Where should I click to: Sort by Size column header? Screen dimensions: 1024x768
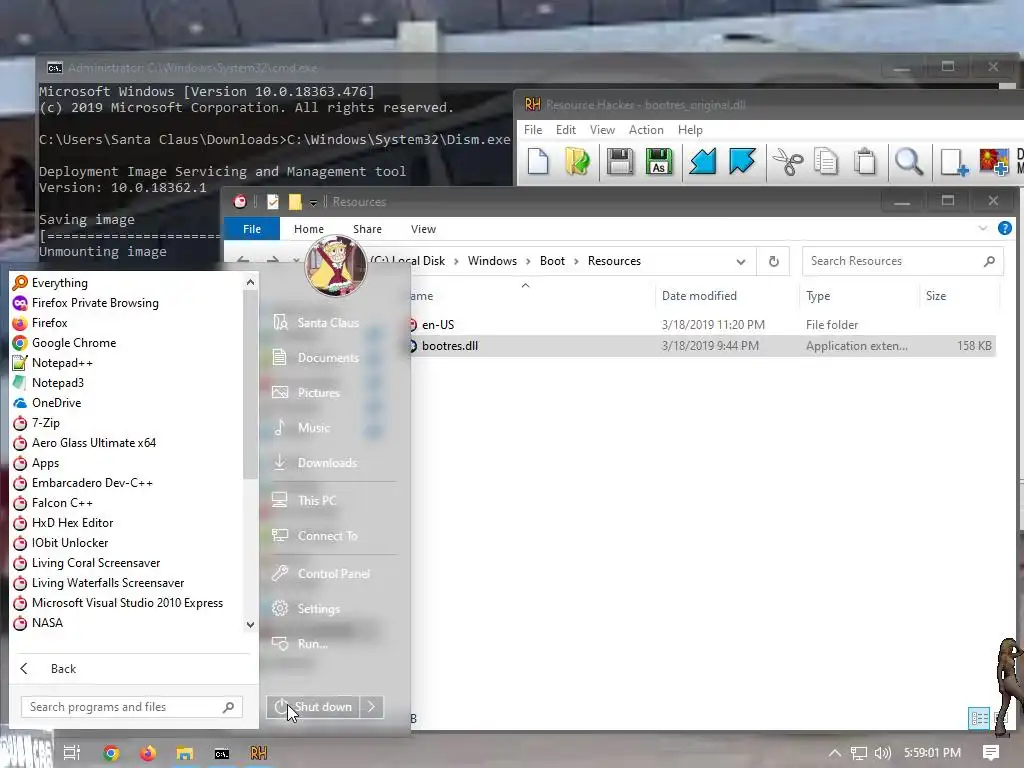(935, 296)
